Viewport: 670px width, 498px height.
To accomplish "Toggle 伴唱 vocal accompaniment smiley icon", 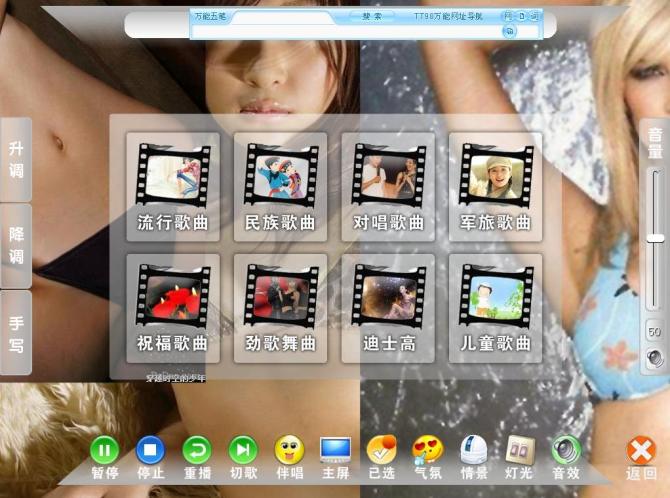I will click(289, 450).
